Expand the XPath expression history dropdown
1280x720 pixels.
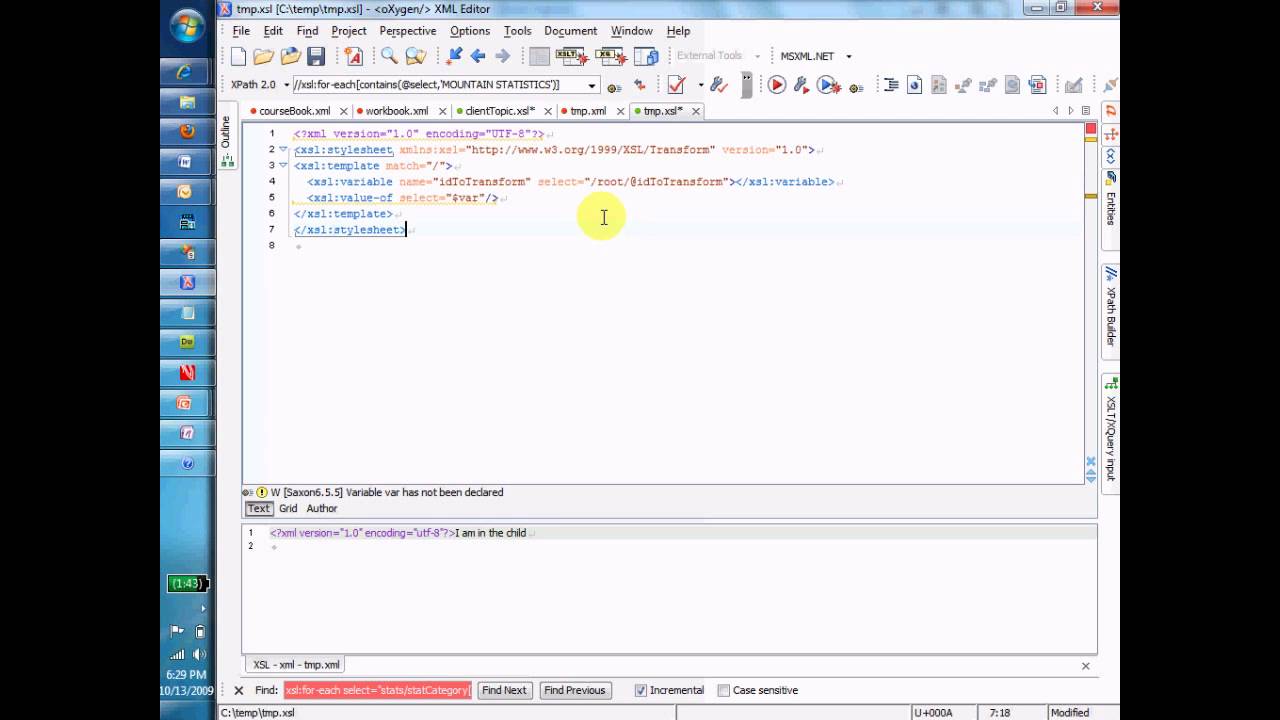pyautogui.click(x=592, y=86)
